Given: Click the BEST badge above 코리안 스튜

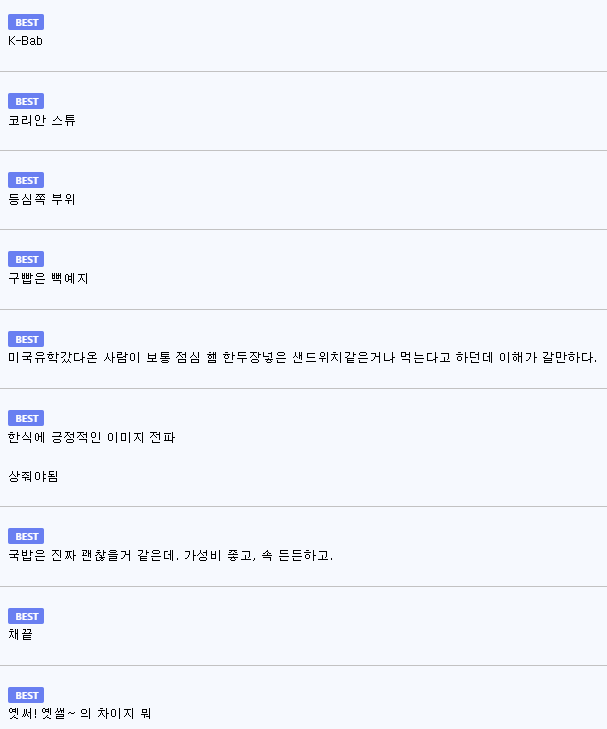Looking at the screenshot, I should [26, 101].
